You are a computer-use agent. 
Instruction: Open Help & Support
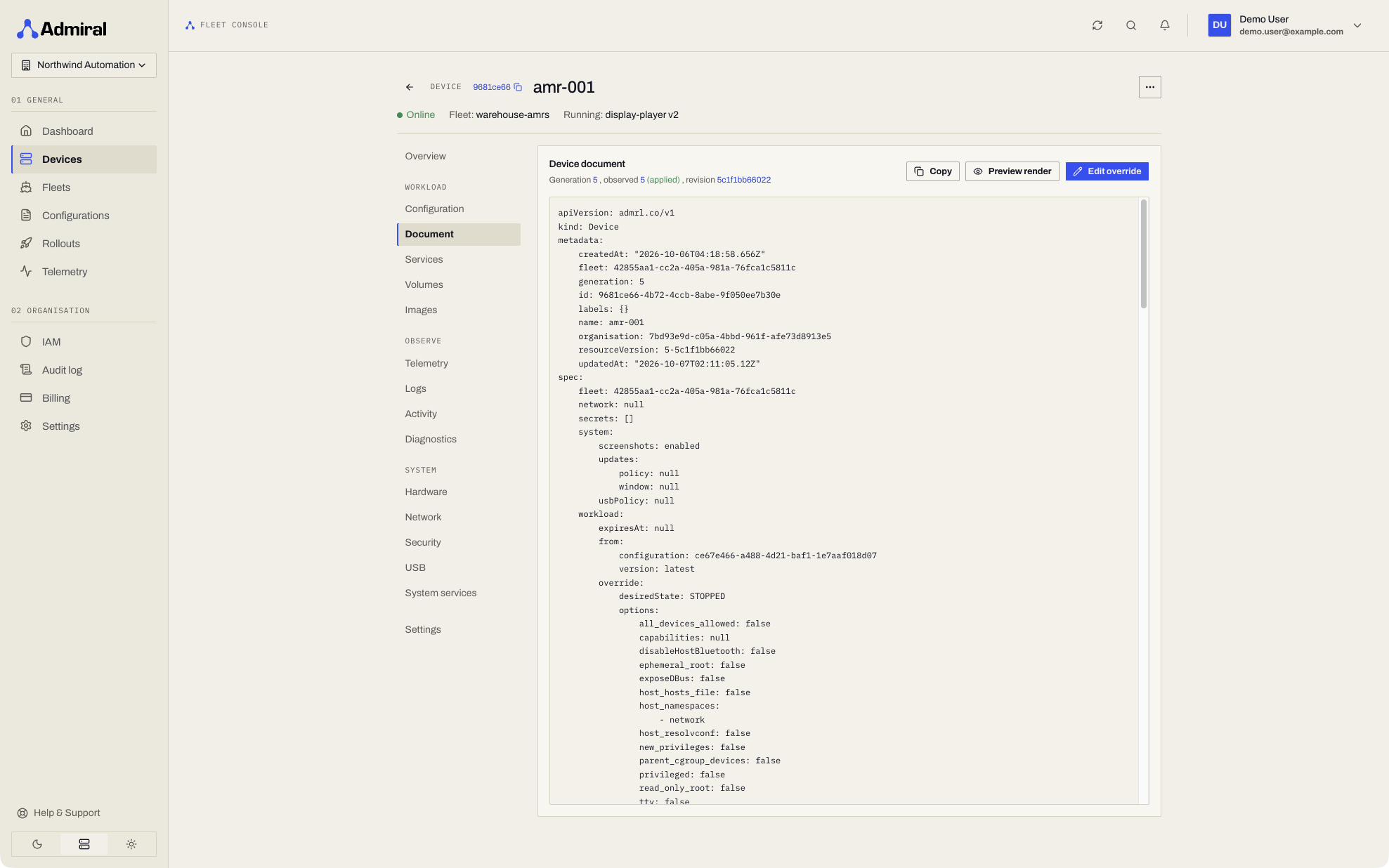pyautogui.click(x=59, y=813)
